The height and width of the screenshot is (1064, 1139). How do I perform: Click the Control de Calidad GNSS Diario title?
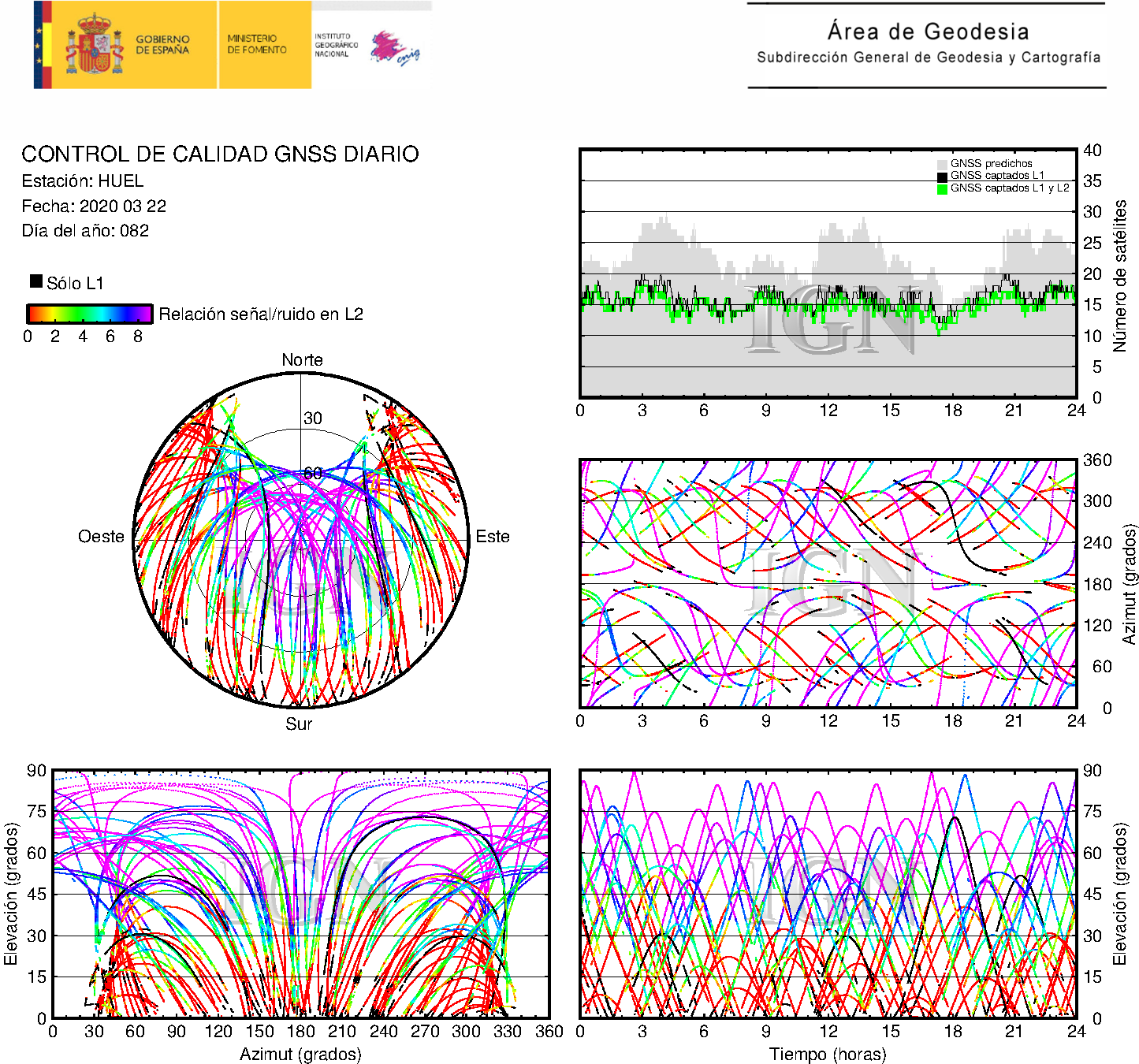pos(220,154)
